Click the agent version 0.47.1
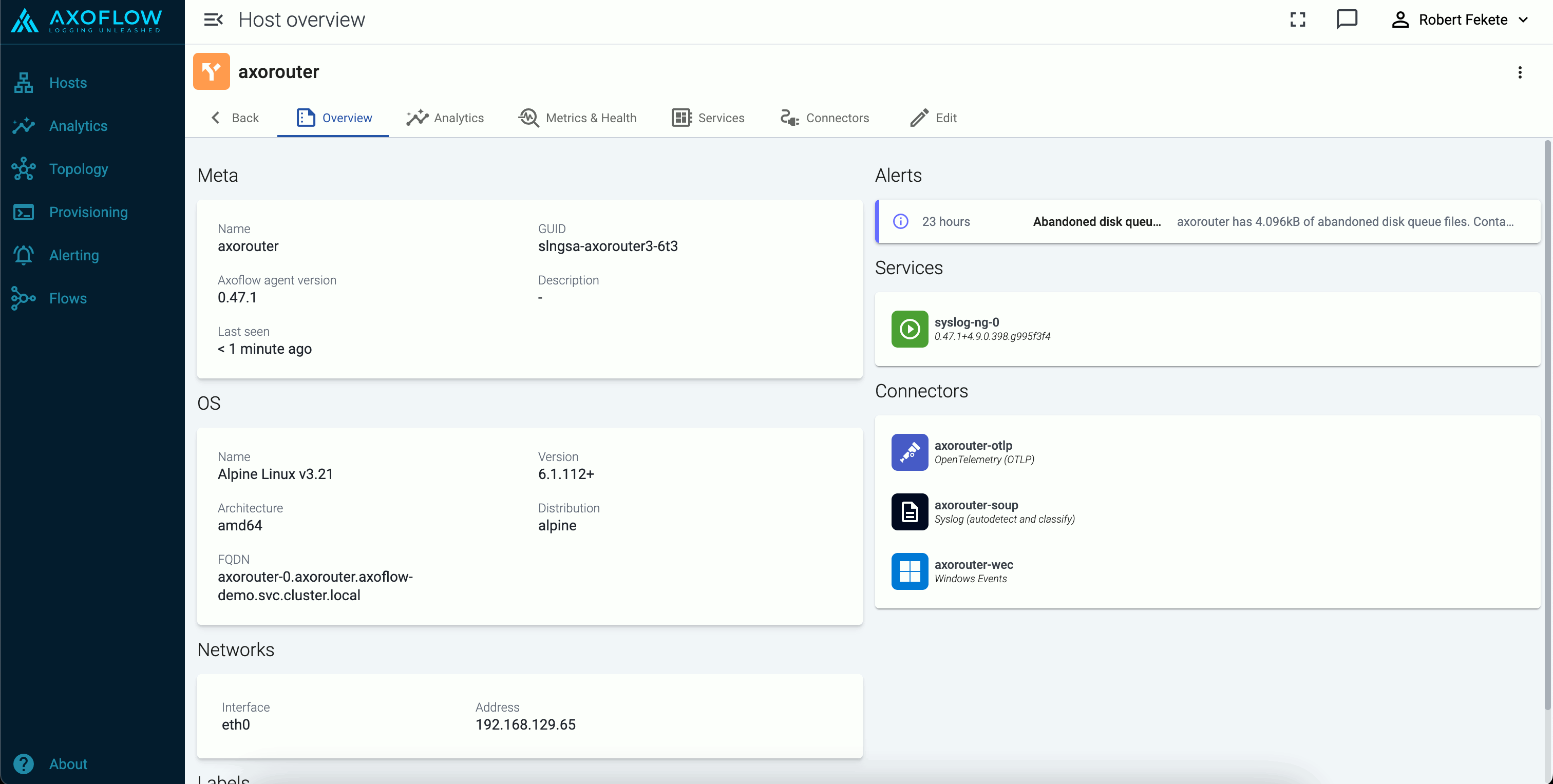The image size is (1553, 784). (x=237, y=297)
